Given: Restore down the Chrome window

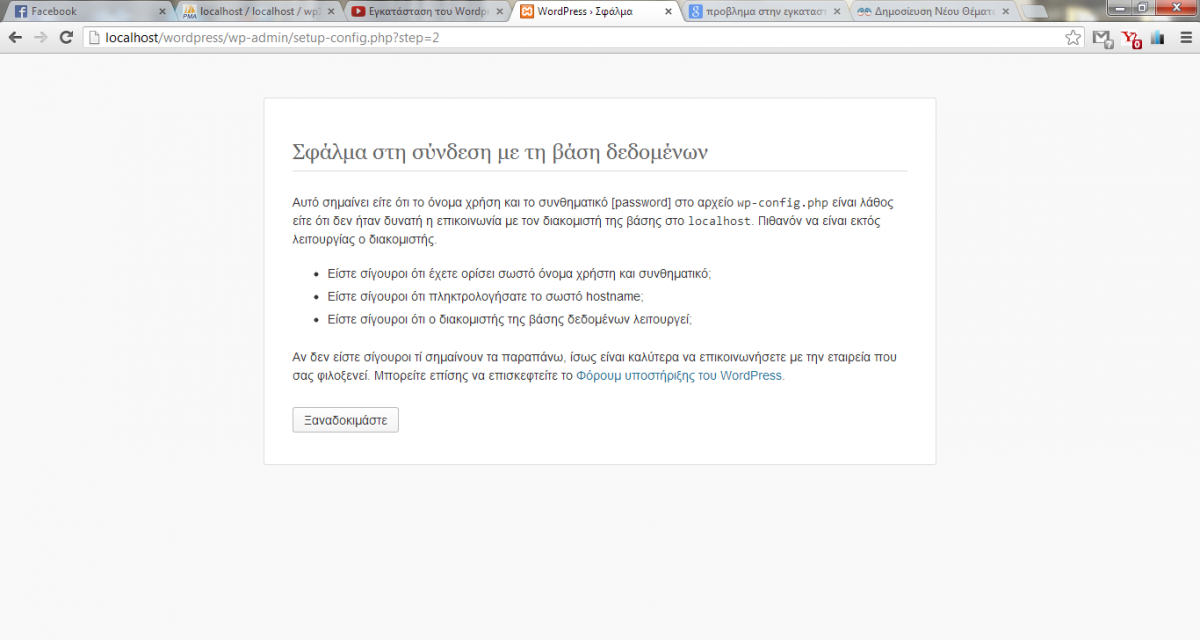Looking at the screenshot, I should pos(1143,7).
